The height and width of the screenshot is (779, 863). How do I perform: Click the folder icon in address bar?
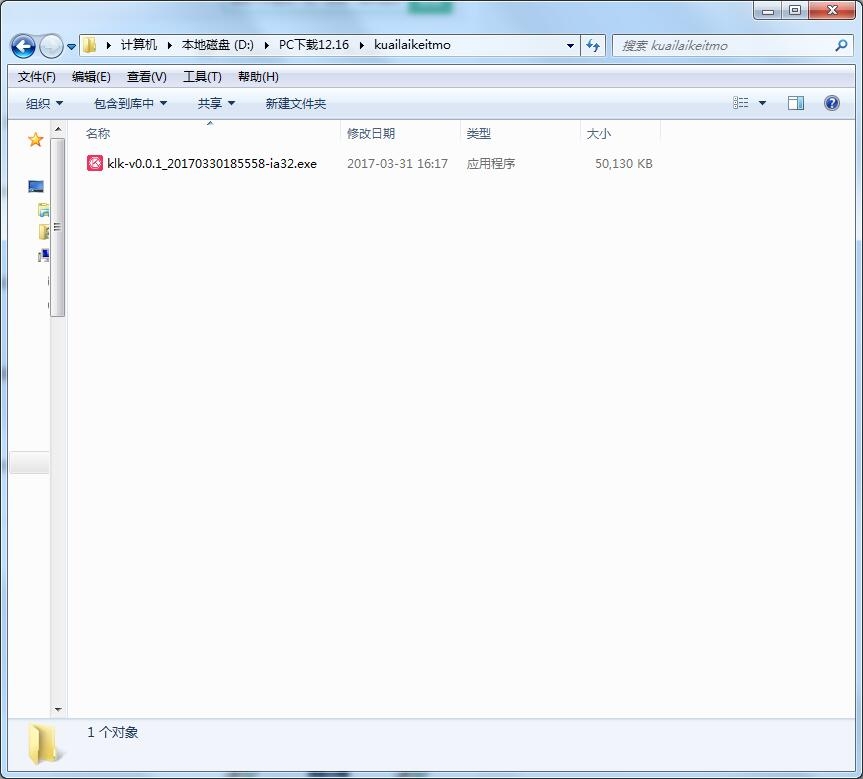coord(90,45)
